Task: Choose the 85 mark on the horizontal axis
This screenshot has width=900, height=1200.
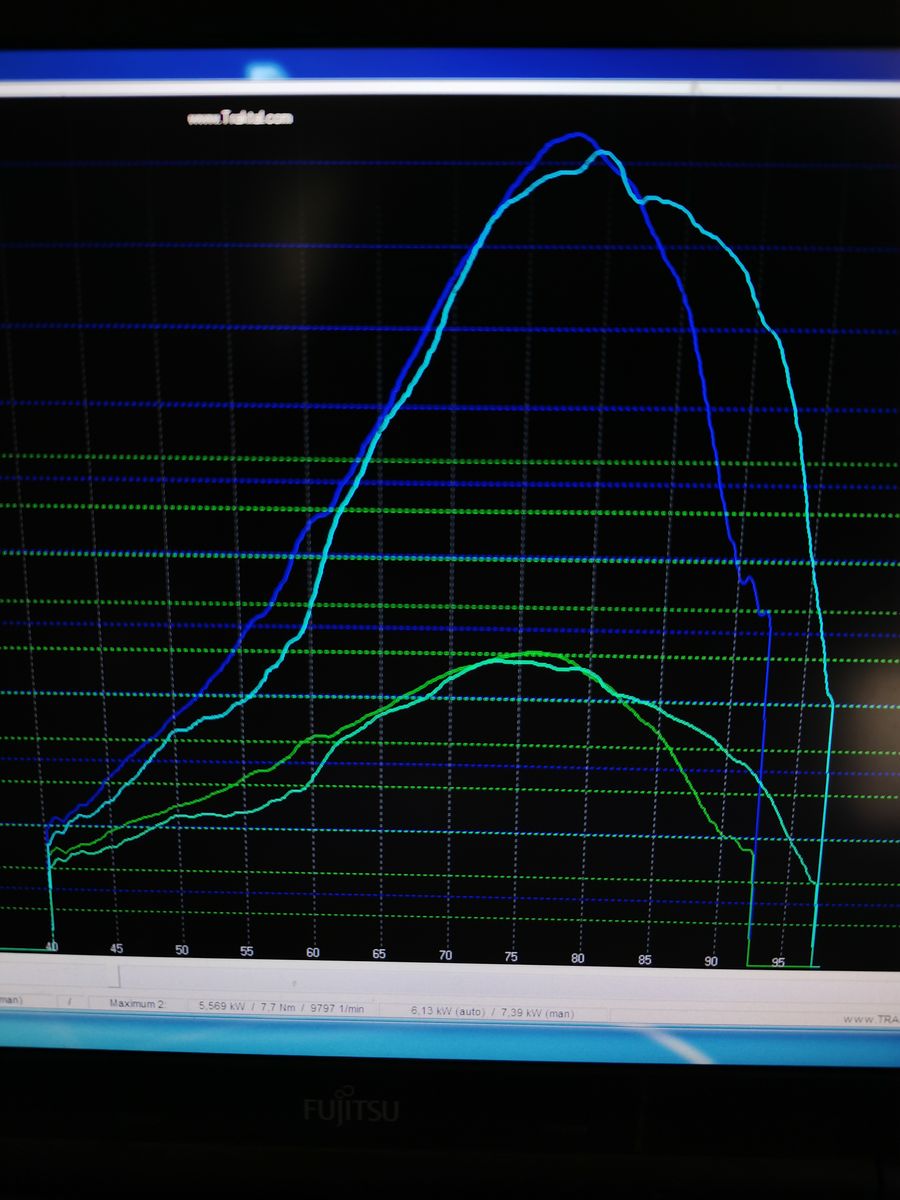Action: tap(645, 960)
